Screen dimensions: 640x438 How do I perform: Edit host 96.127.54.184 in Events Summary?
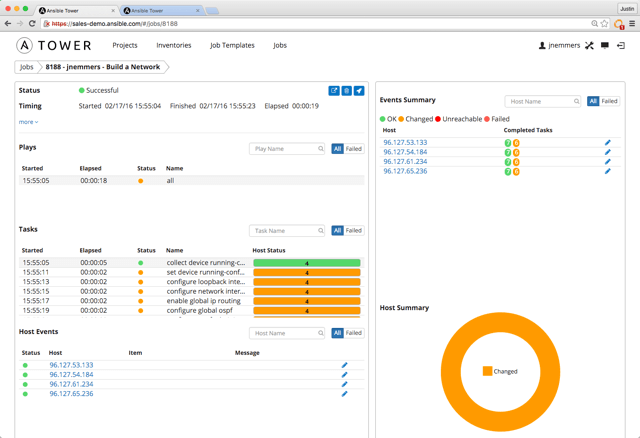[x=608, y=152]
